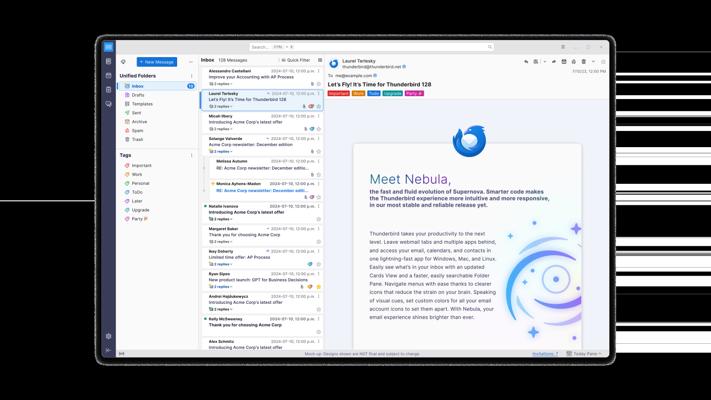Screen dimensions: 711x400
Task: Open Settings via sidebar gear icon
Action: (x=108, y=336)
